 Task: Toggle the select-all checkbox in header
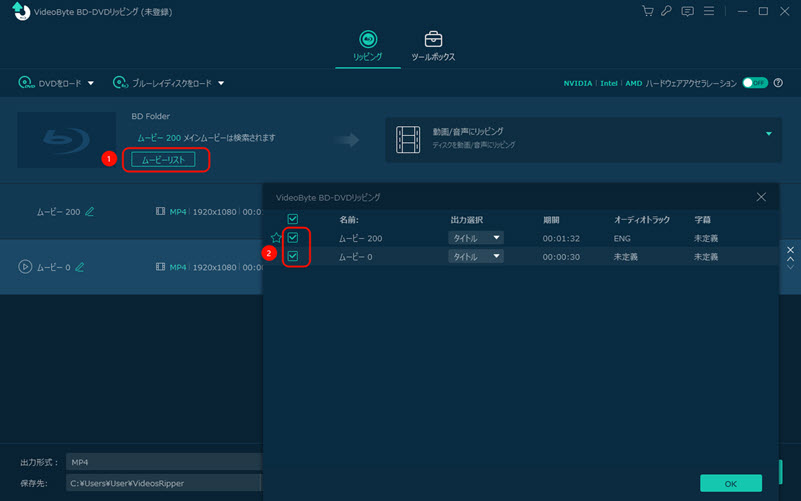tap(293, 219)
